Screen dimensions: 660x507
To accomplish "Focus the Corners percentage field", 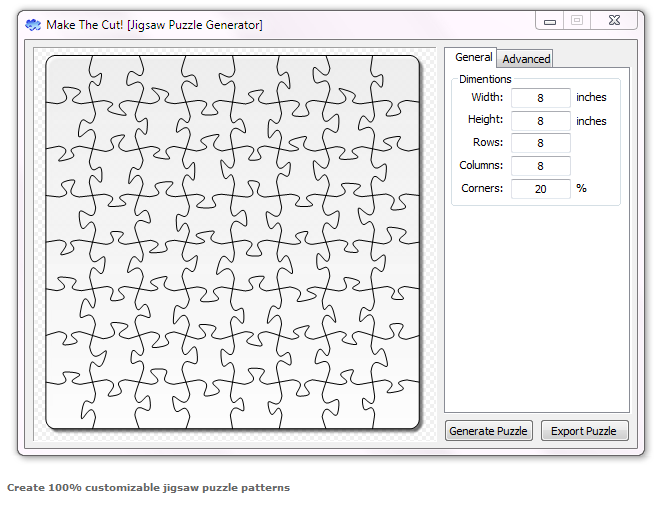I will coord(540,189).
